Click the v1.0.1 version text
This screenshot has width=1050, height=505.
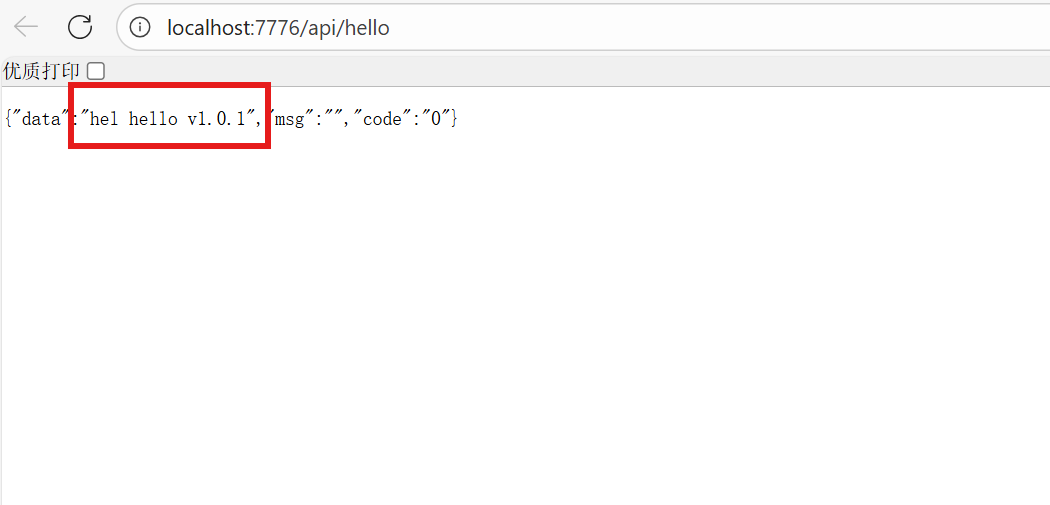point(216,119)
